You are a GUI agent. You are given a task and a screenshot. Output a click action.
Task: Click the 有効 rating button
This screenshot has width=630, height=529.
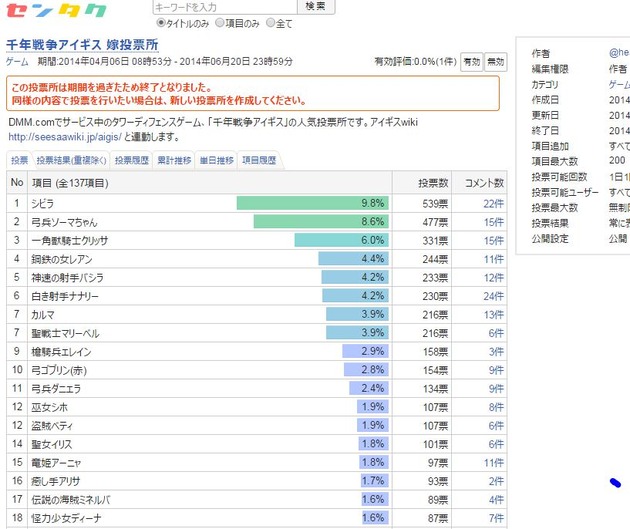pyautogui.click(x=471, y=62)
